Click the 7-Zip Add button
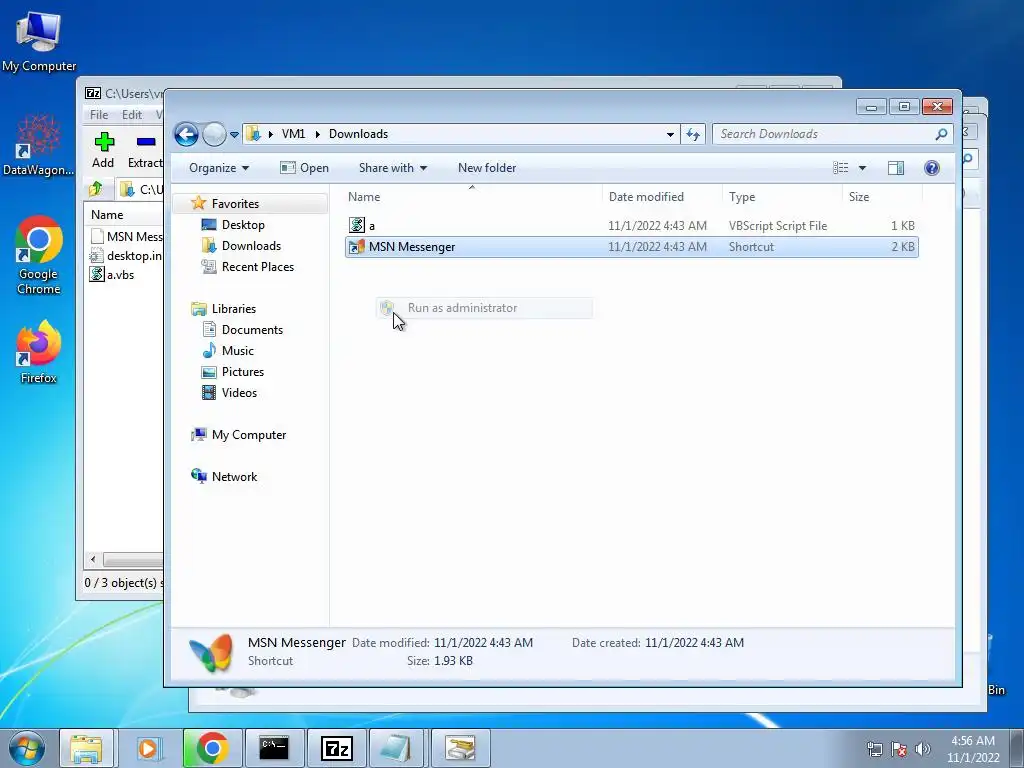The height and width of the screenshot is (768, 1024). point(103,150)
